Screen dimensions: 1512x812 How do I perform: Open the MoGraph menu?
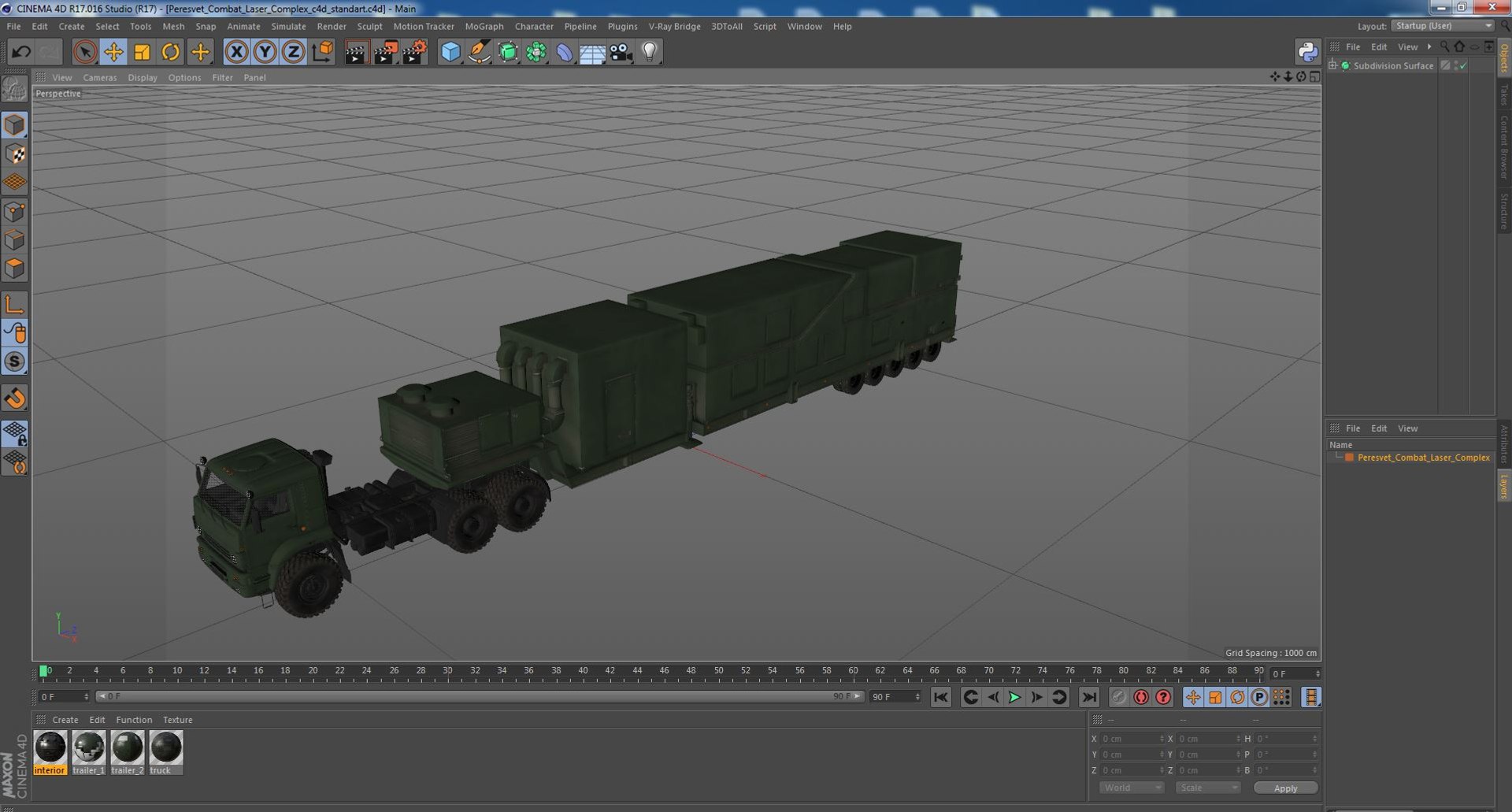point(484,26)
